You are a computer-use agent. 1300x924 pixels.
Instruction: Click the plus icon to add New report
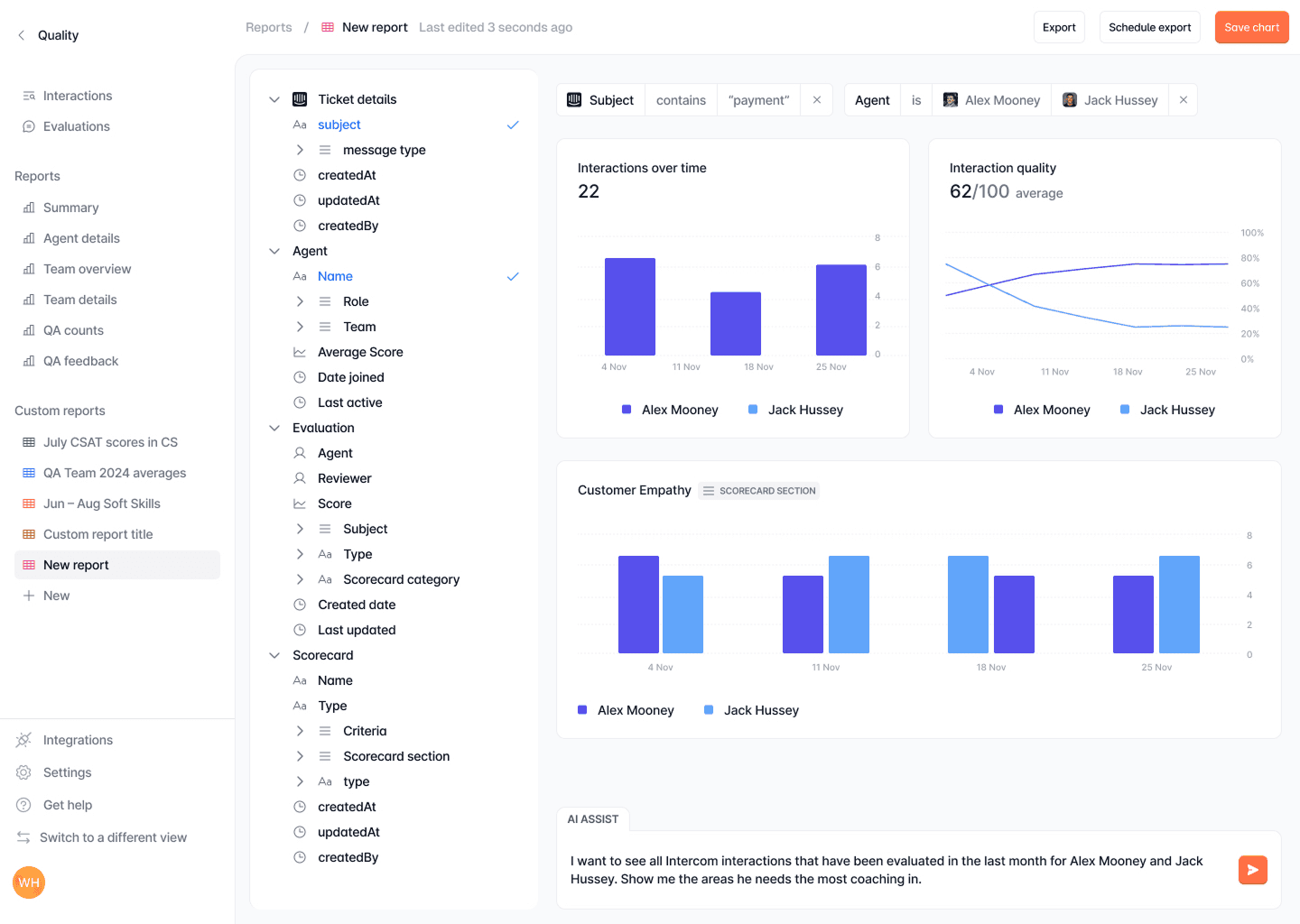point(29,596)
